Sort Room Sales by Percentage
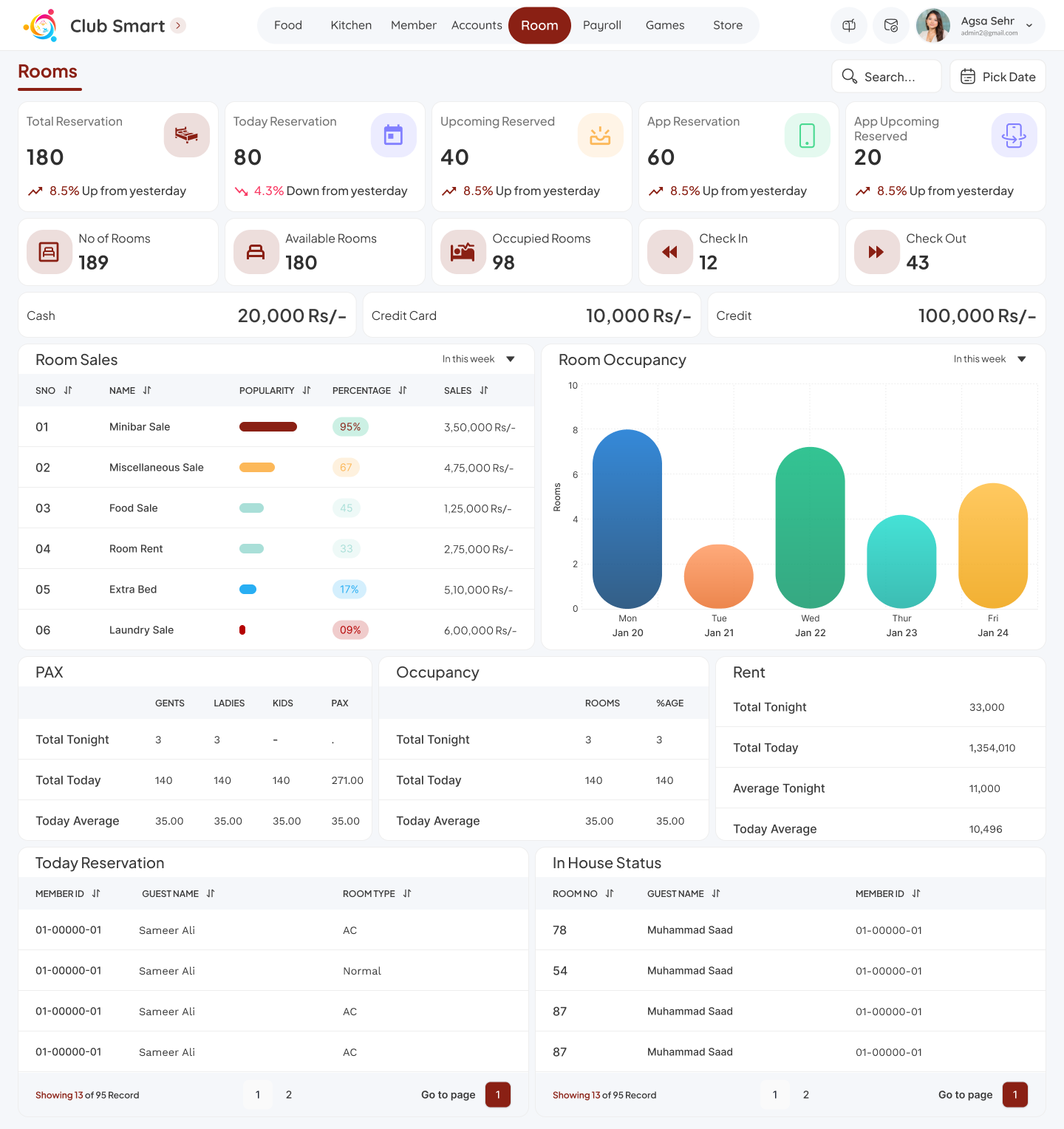This screenshot has width=1064, height=1129. pyautogui.click(x=403, y=390)
